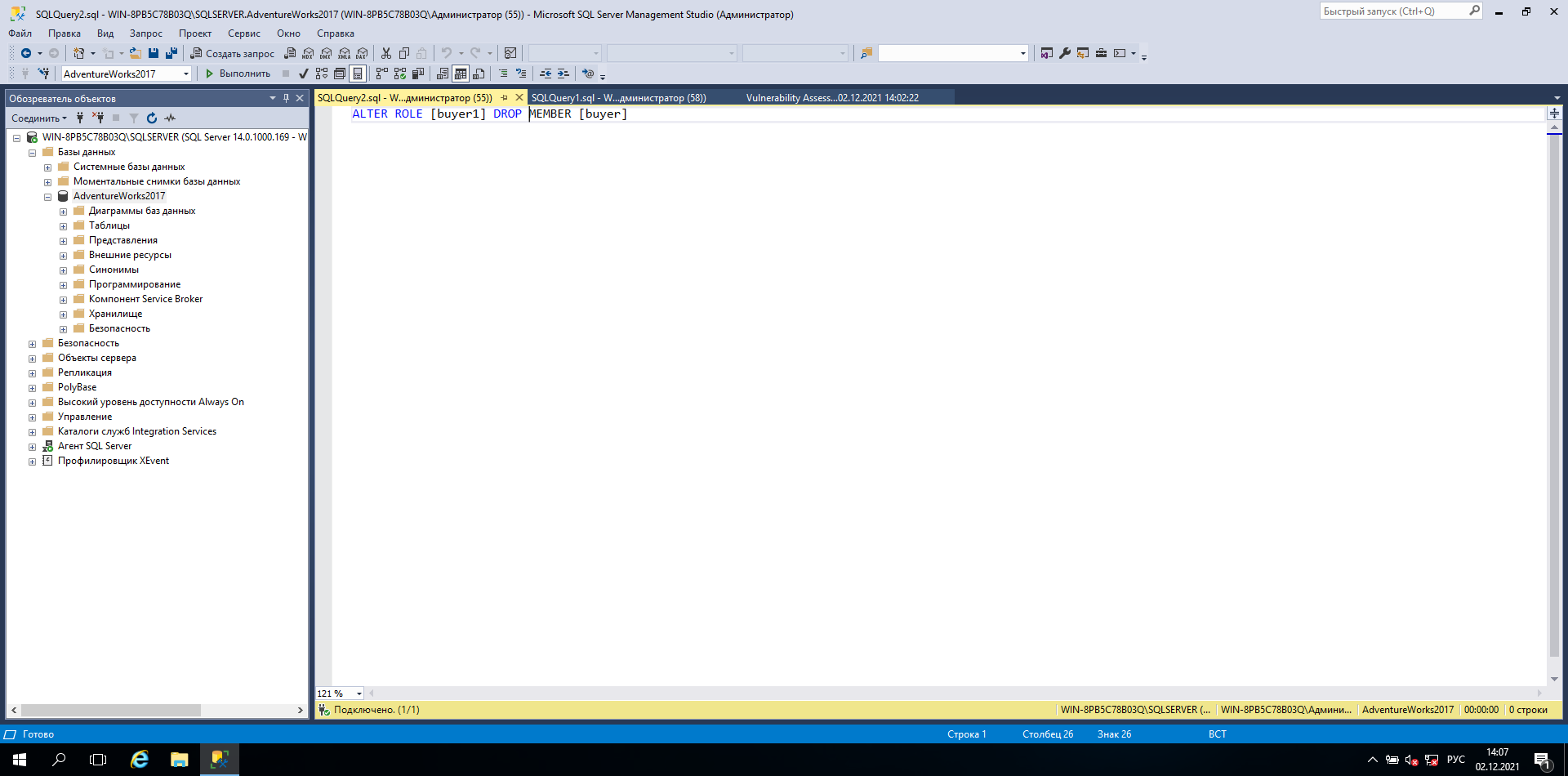Viewport: 1568px width, 776px height.
Task: Click the Change Connection icon
Action: pyautogui.click(x=43, y=74)
